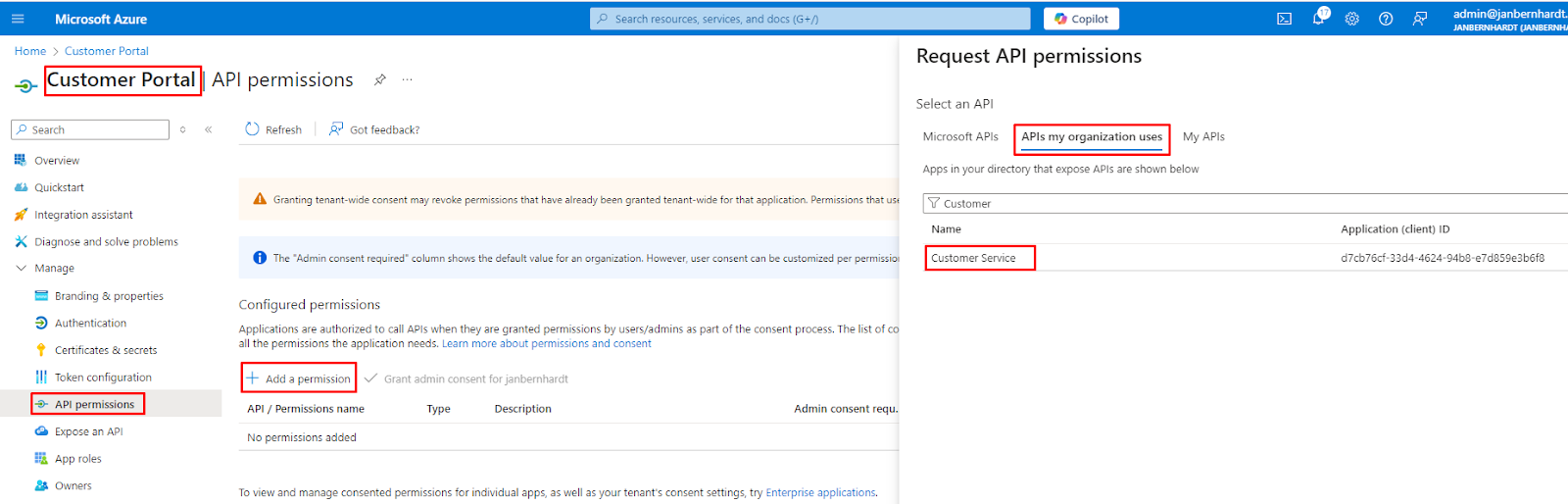Click the Diagnose wrench icon
Screen dimensions: 1568x504
(x=21, y=241)
